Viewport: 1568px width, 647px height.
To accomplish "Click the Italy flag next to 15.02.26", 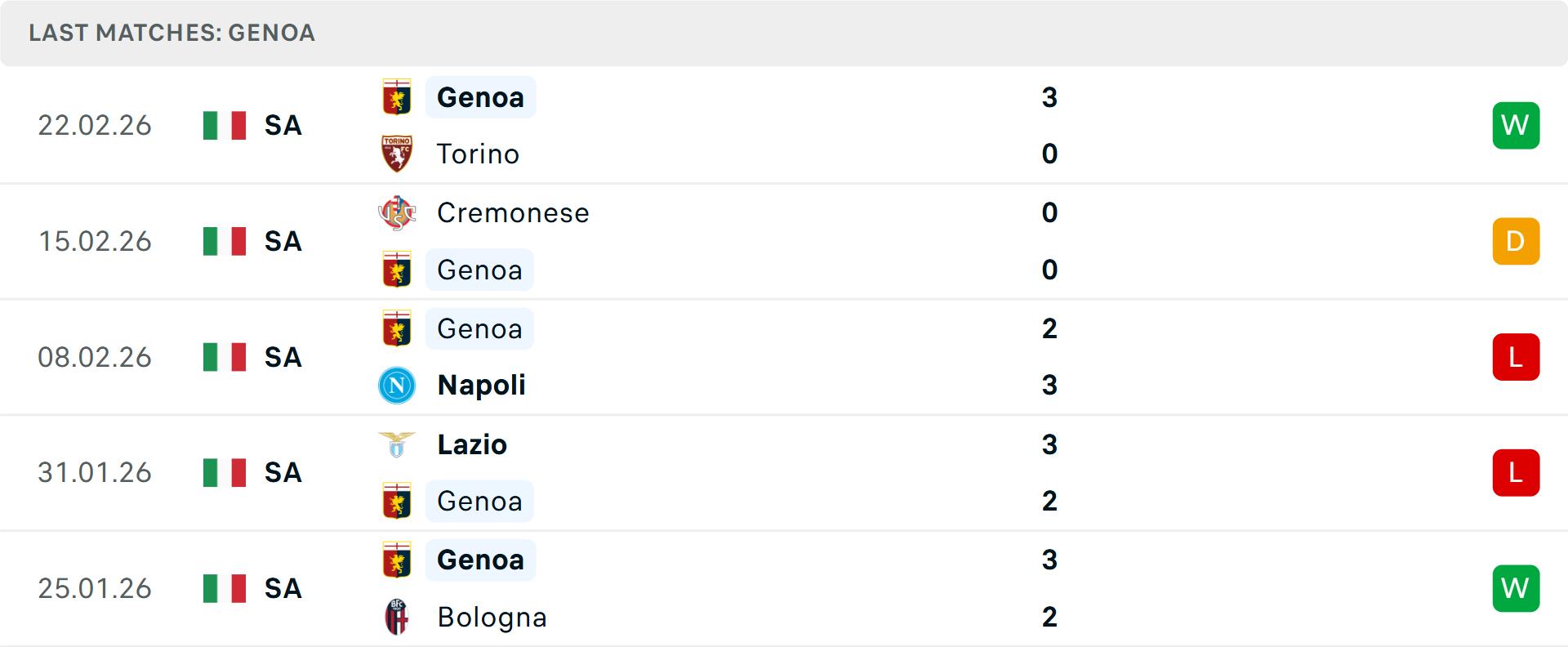I will pos(224,241).
